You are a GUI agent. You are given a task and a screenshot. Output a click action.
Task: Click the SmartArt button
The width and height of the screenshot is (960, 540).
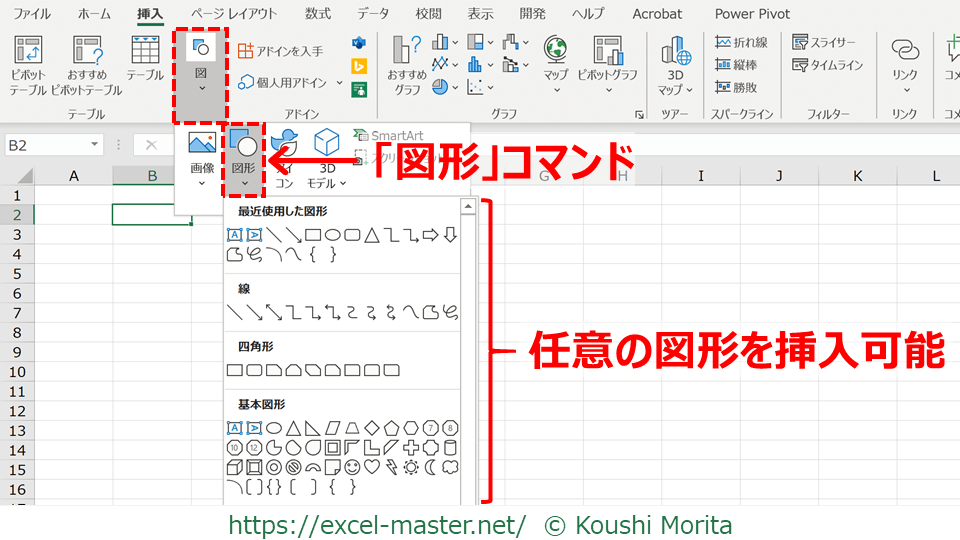coord(388,135)
